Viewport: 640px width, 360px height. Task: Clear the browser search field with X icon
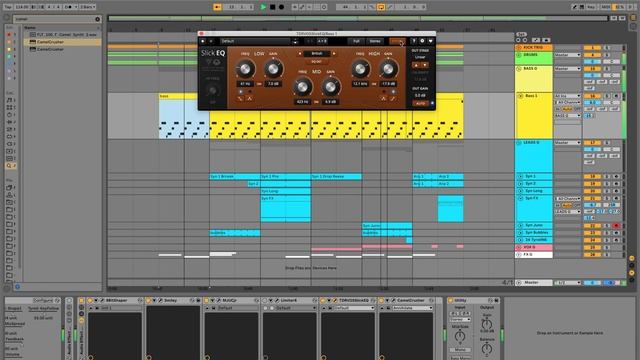[x=98, y=19]
